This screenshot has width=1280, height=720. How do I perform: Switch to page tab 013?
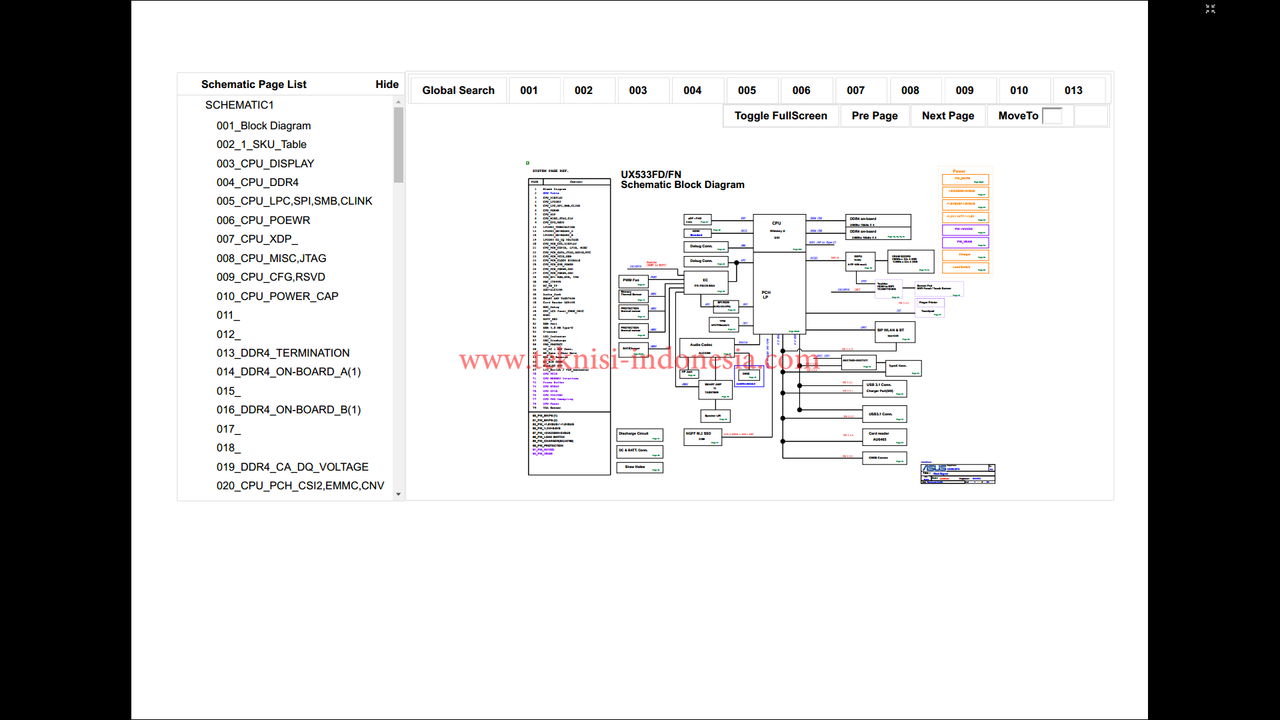(x=1074, y=90)
